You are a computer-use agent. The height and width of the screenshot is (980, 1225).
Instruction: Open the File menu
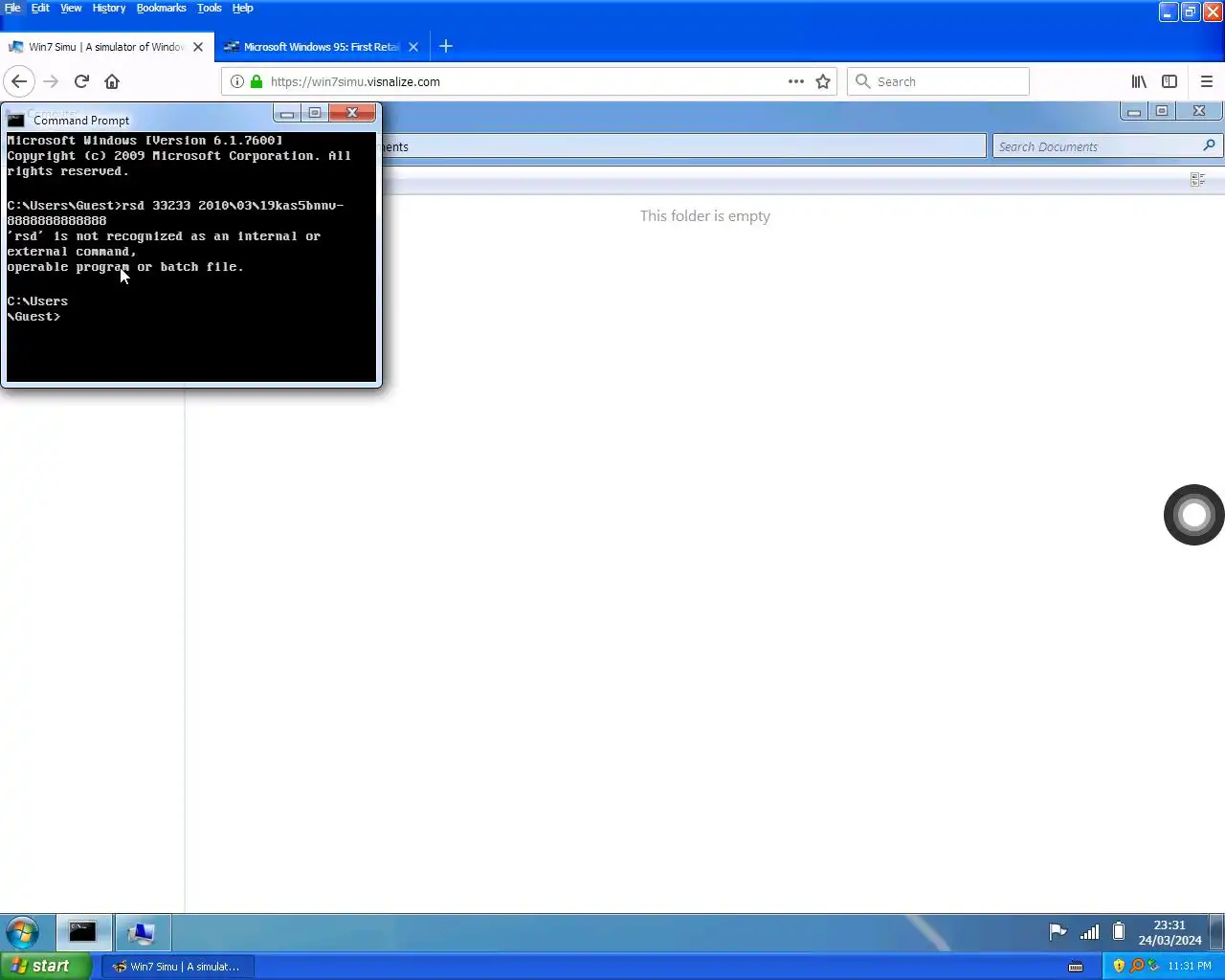pos(12,8)
